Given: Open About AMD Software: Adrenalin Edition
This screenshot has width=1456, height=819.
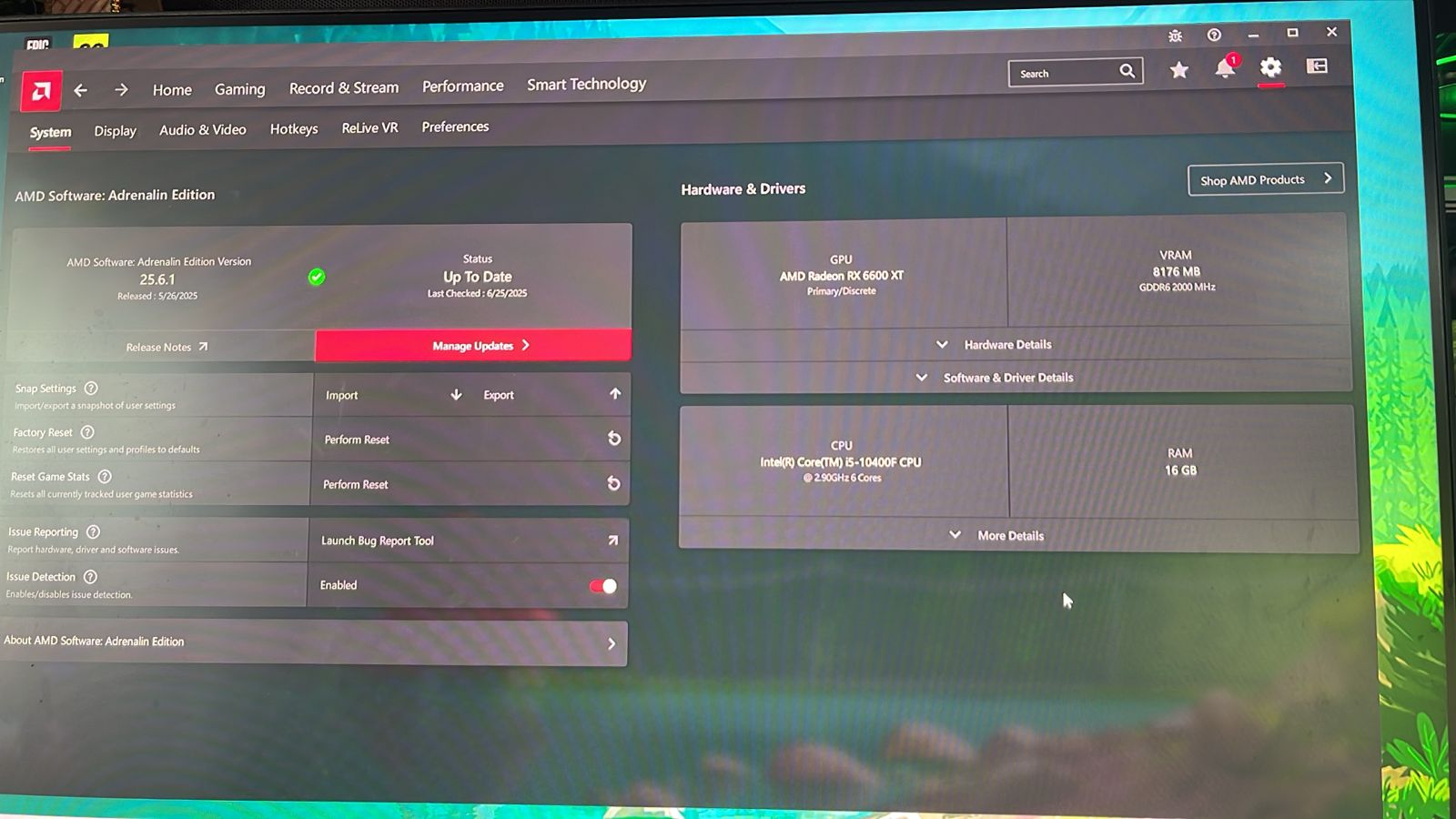Looking at the screenshot, I should click(314, 642).
